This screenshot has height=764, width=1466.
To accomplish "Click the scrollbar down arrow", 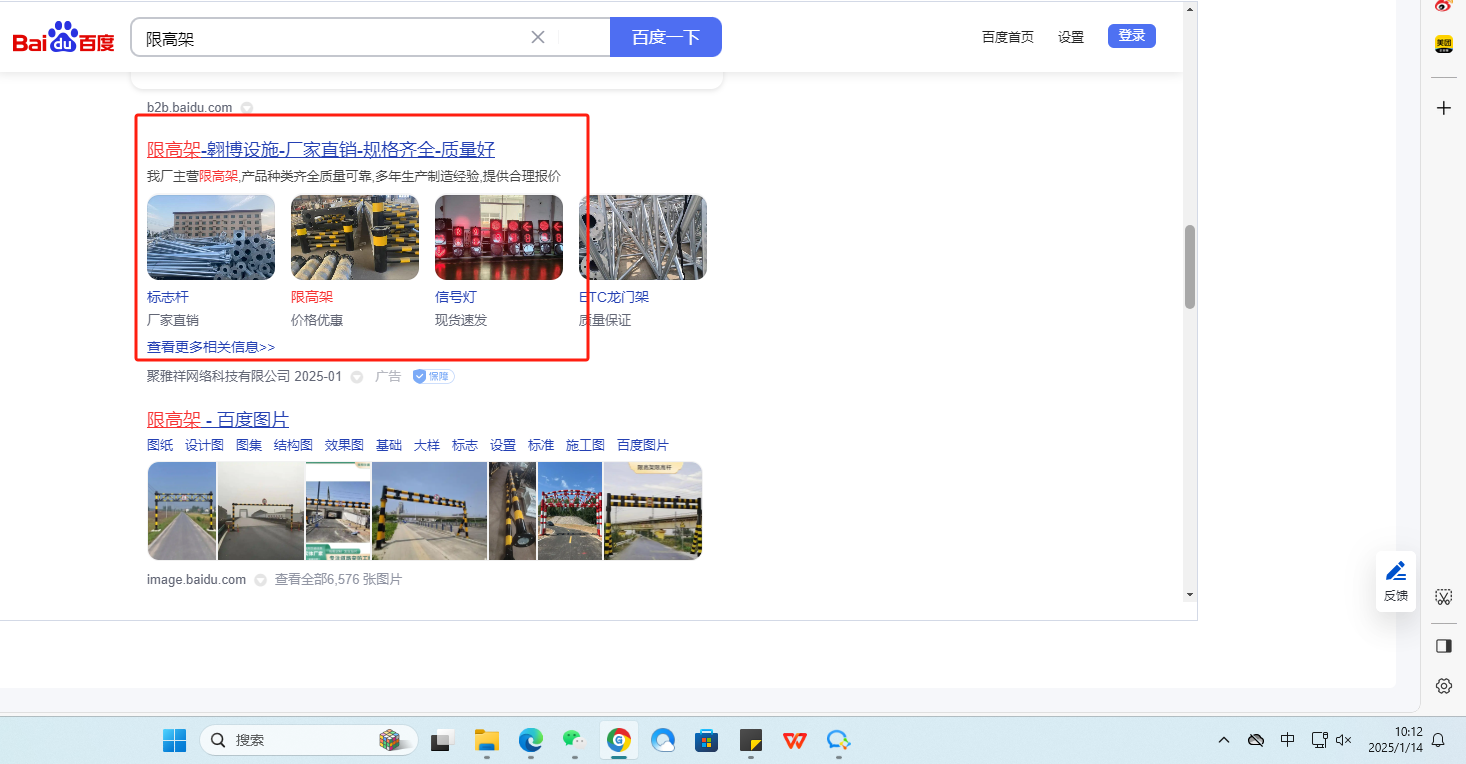I will coord(1190,595).
